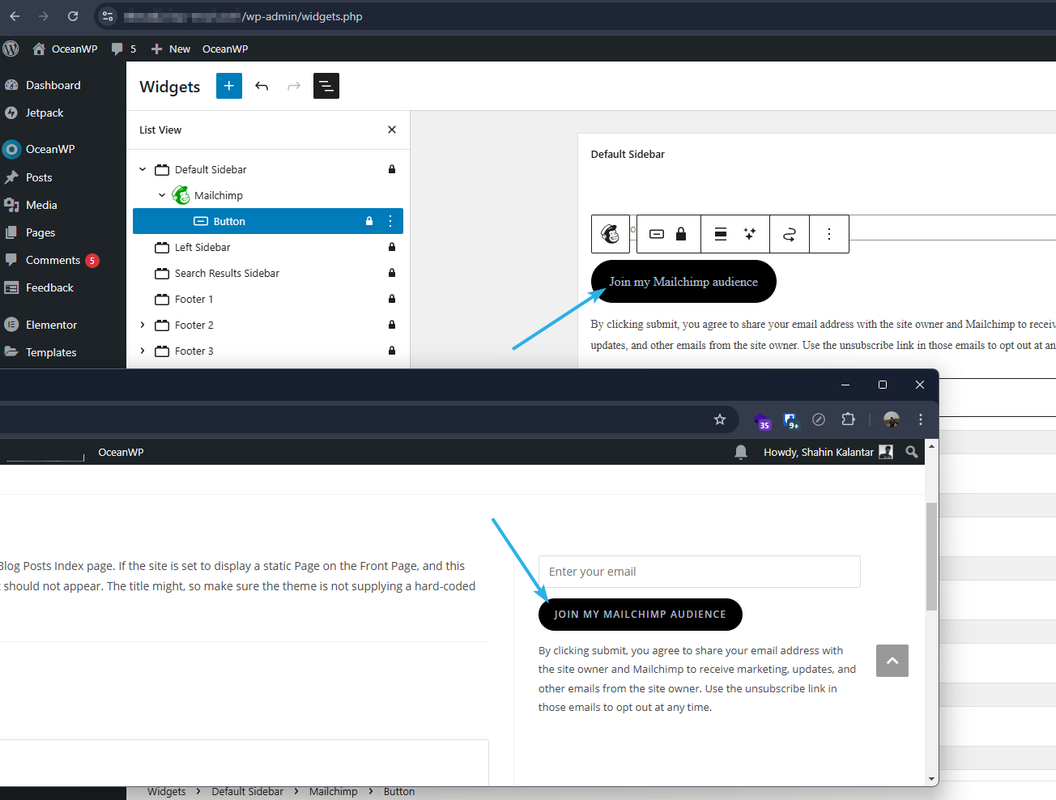This screenshot has width=1056, height=800.
Task: Expand Footer 3 in list view
Action: [x=142, y=351]
